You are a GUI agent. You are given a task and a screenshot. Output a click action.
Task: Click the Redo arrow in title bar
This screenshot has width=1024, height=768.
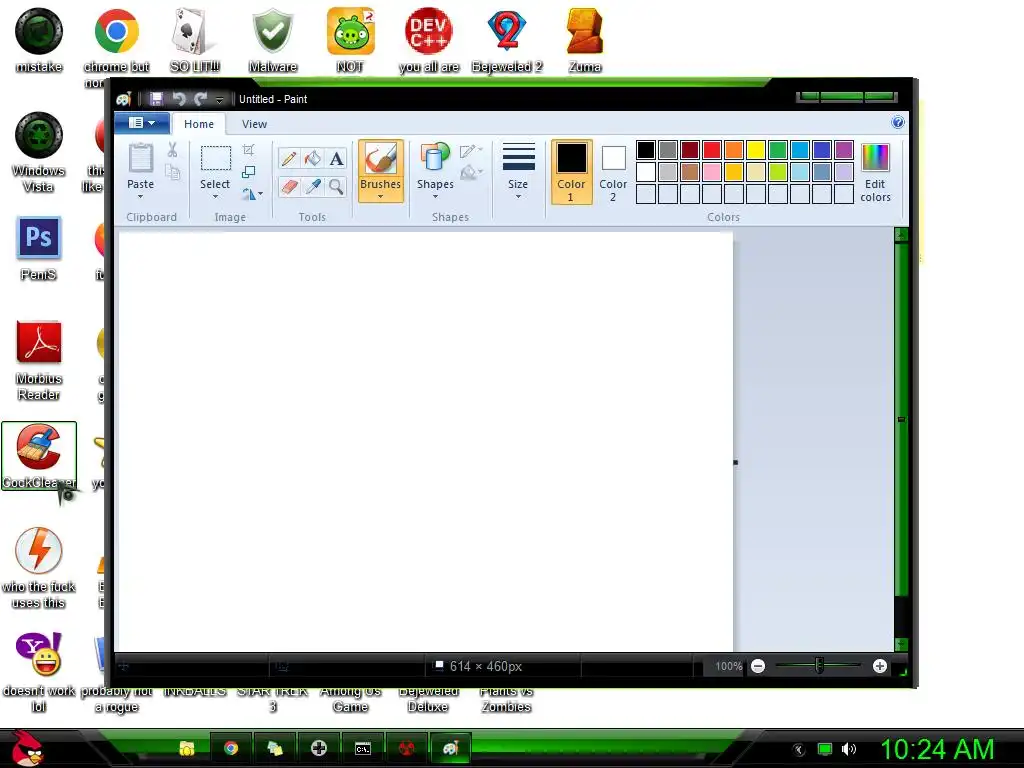click(200, 99)
